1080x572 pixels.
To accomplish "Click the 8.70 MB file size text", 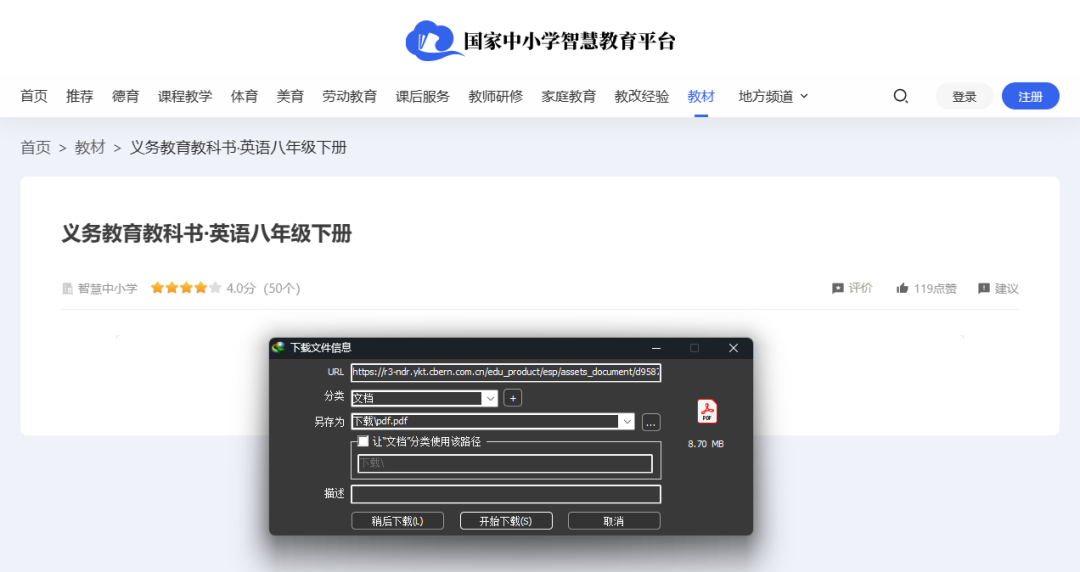I will (705, 444).
